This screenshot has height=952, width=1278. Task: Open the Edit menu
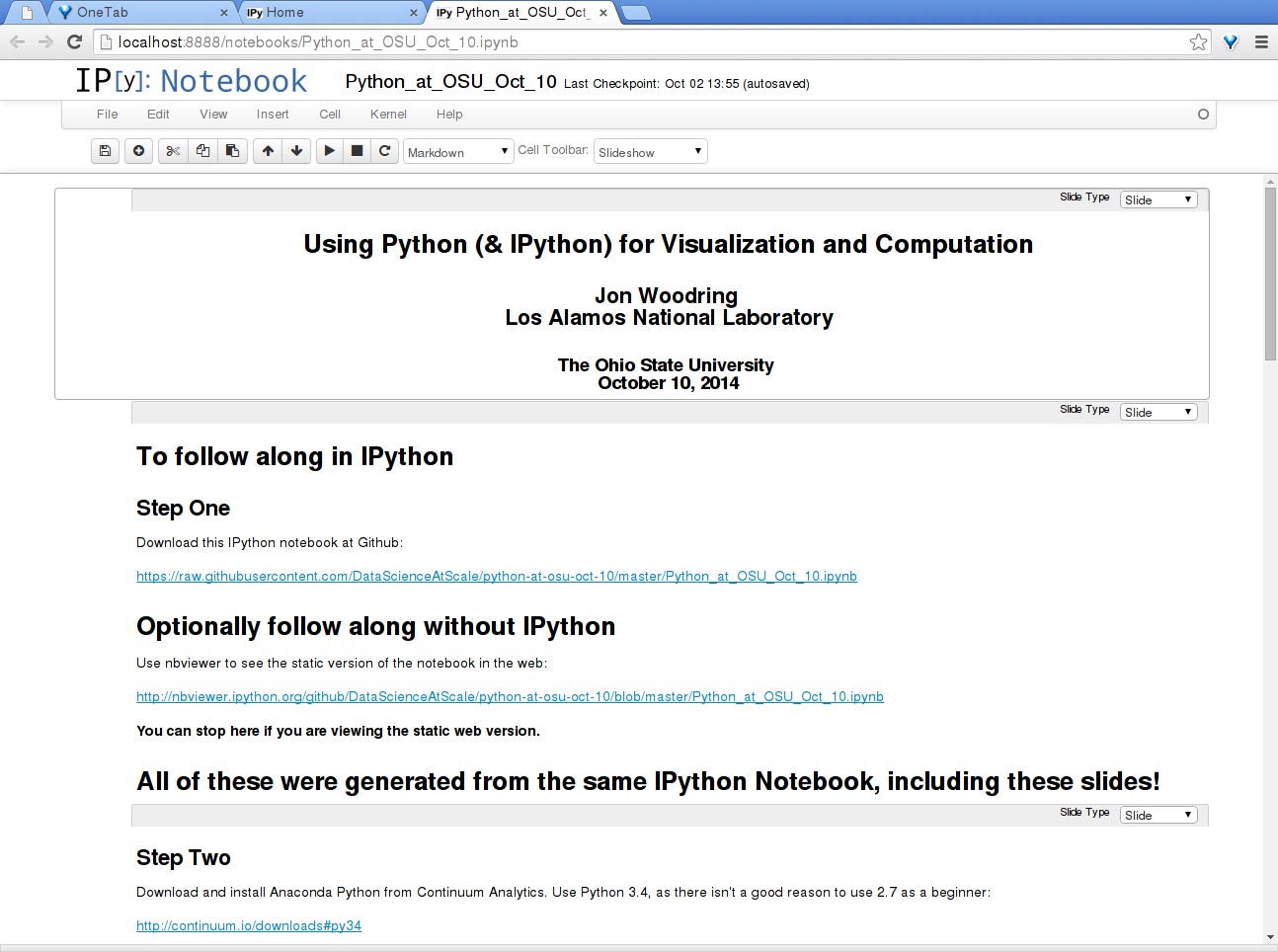click(x=158, y=115)
